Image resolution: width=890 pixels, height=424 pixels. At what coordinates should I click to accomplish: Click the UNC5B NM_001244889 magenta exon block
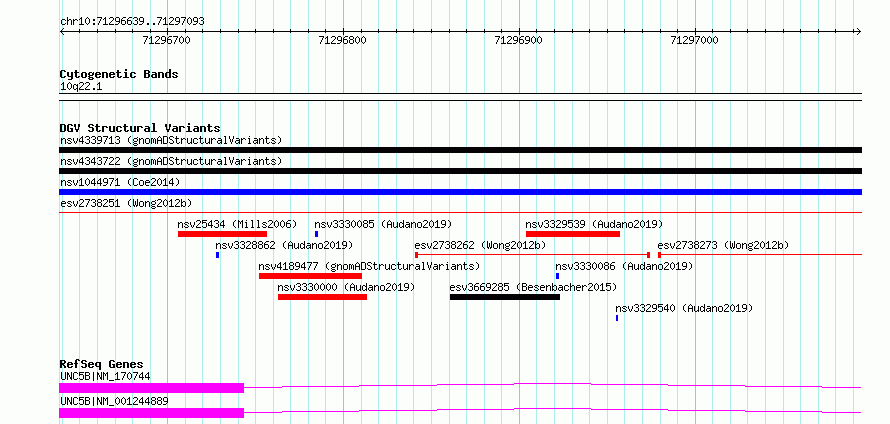pyautogui.click(x=152, y=413)
